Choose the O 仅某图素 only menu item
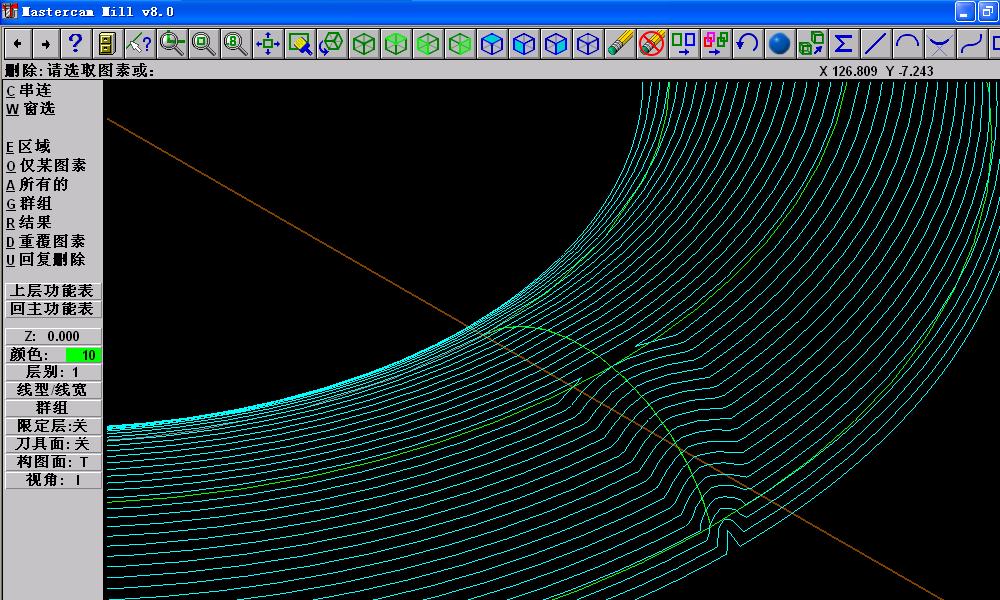Screen dimensions: 1000x600 pos(46,166)
